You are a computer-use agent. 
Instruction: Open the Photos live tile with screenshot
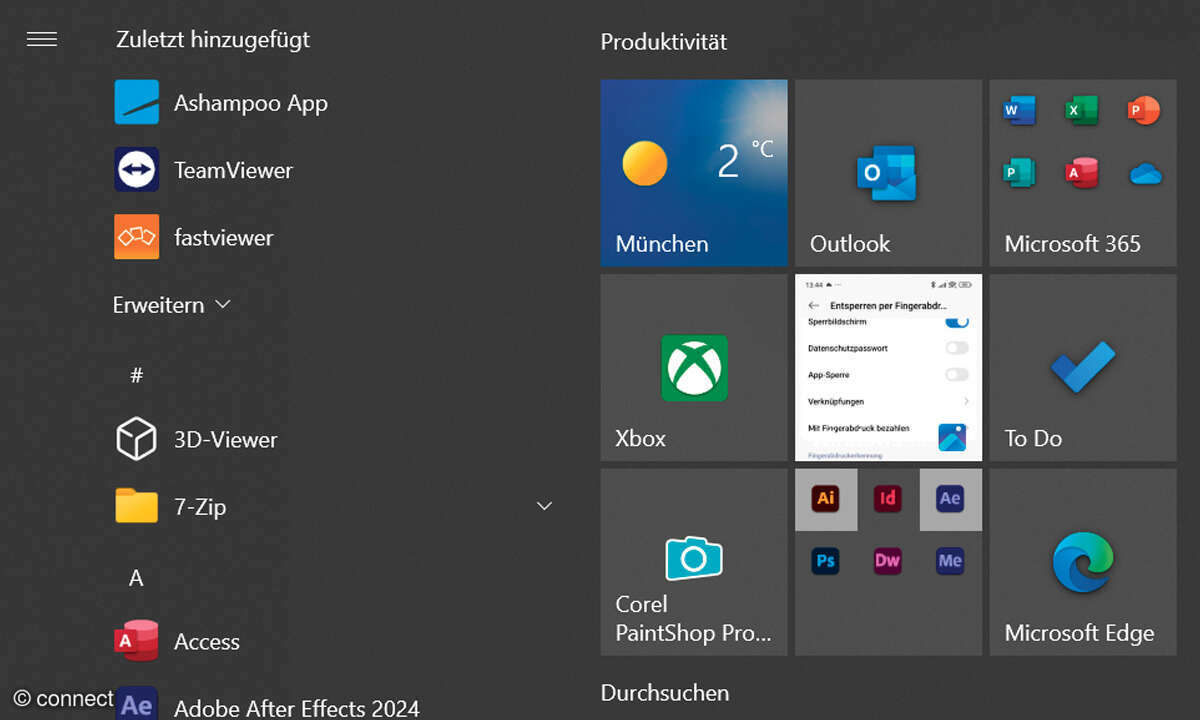(888, 367)
